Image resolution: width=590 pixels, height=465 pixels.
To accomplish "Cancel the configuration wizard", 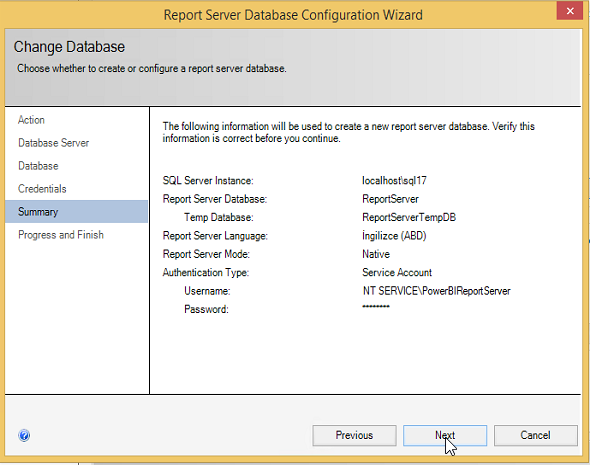I will (535, 435).
